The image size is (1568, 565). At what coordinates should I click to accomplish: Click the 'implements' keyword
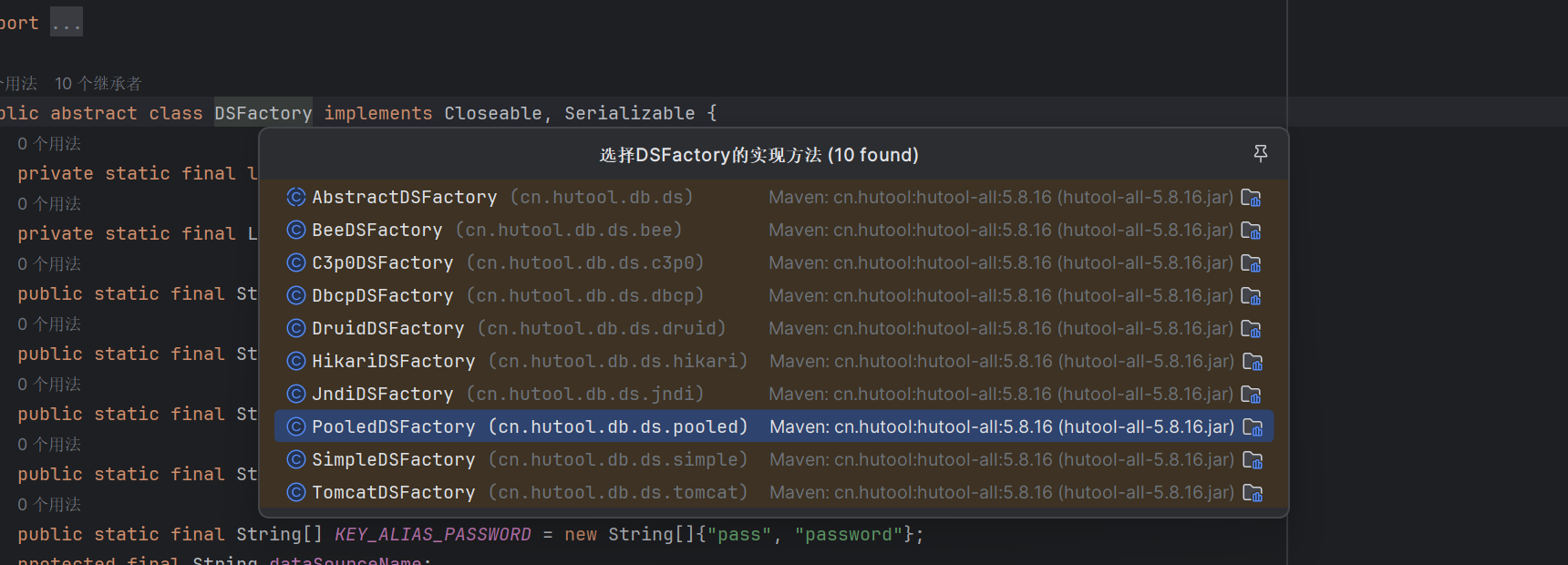(378, 113)
